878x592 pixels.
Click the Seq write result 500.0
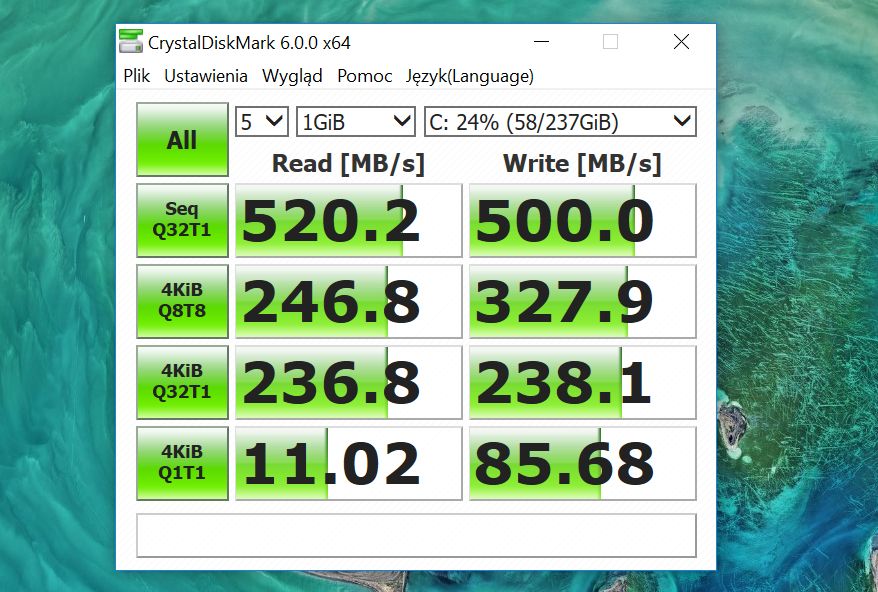[x=582, y=220]
